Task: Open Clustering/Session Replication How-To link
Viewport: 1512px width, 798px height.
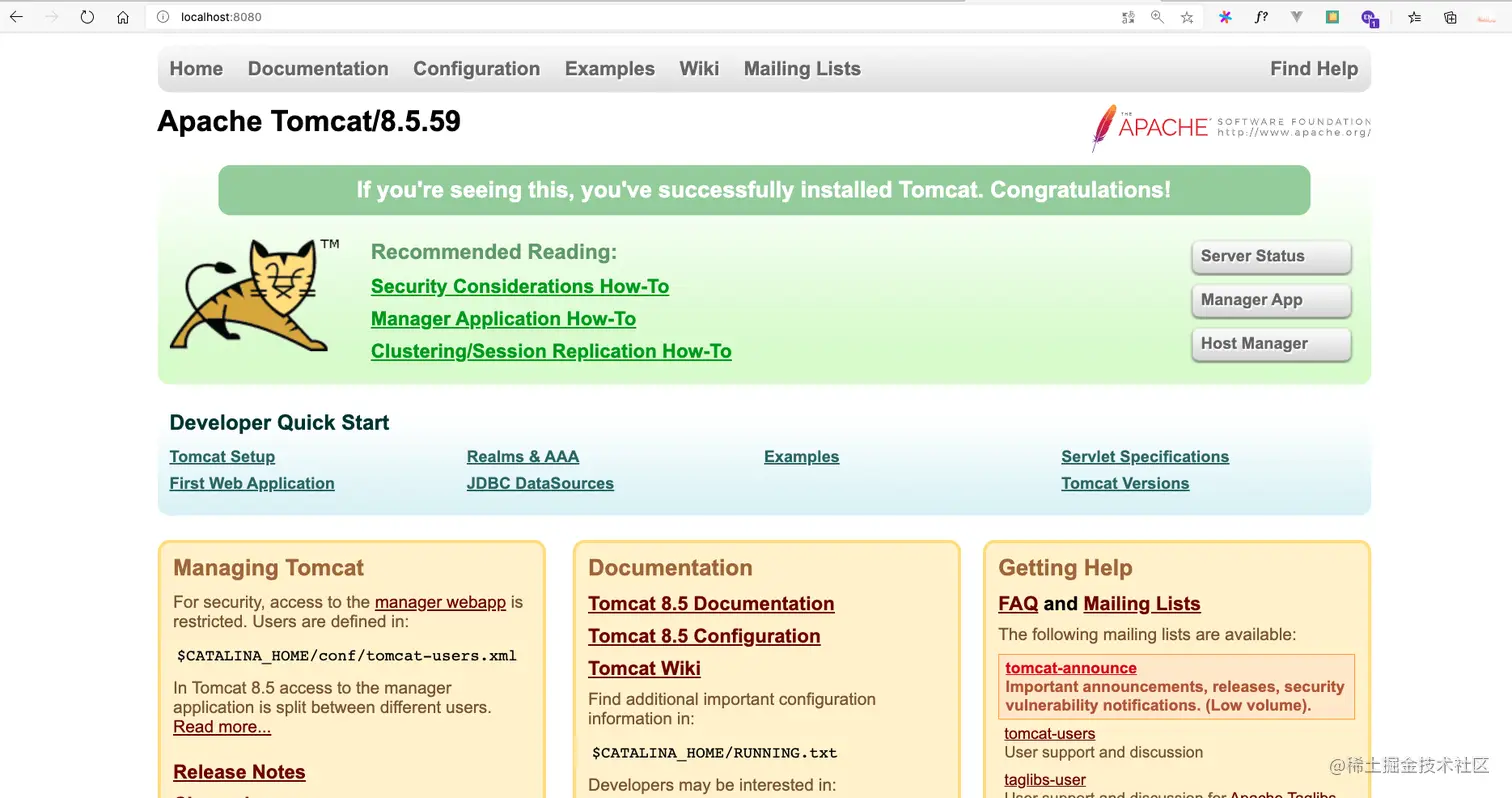Action: (x=551, y=351)
